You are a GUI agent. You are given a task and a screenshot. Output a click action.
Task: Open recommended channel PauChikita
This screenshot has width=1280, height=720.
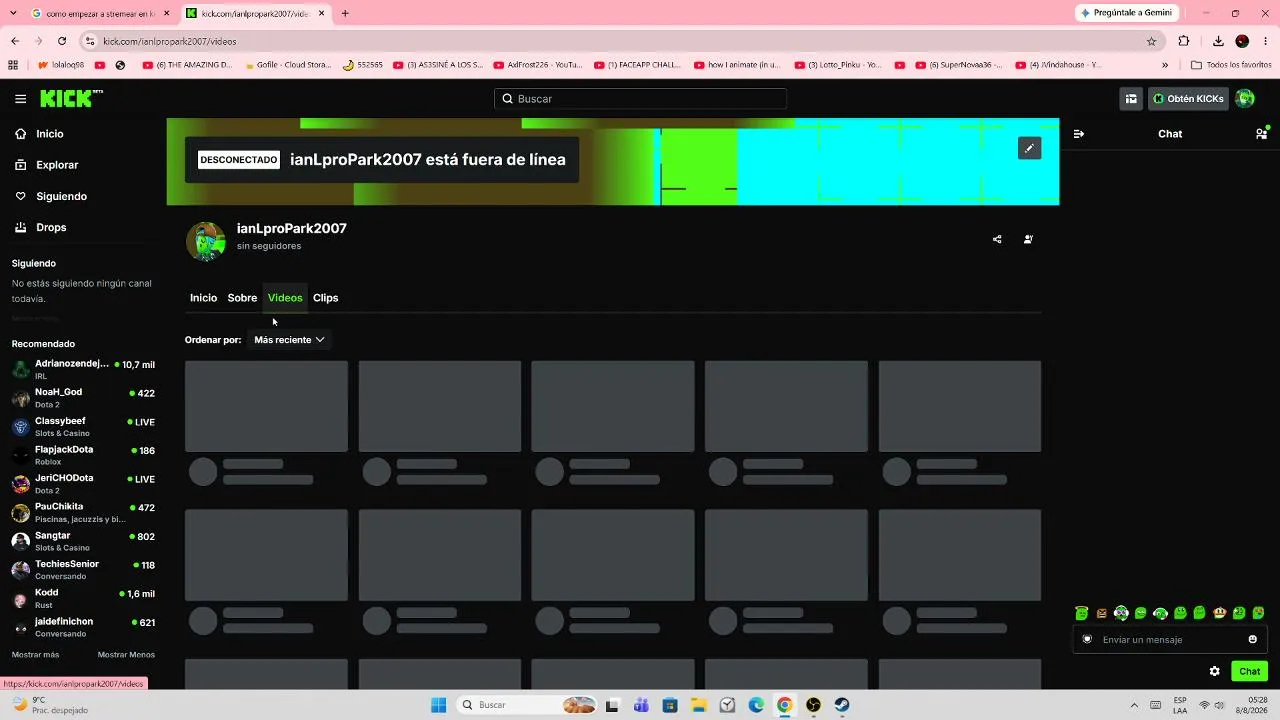pyautogui.click(x=83, y=513)
